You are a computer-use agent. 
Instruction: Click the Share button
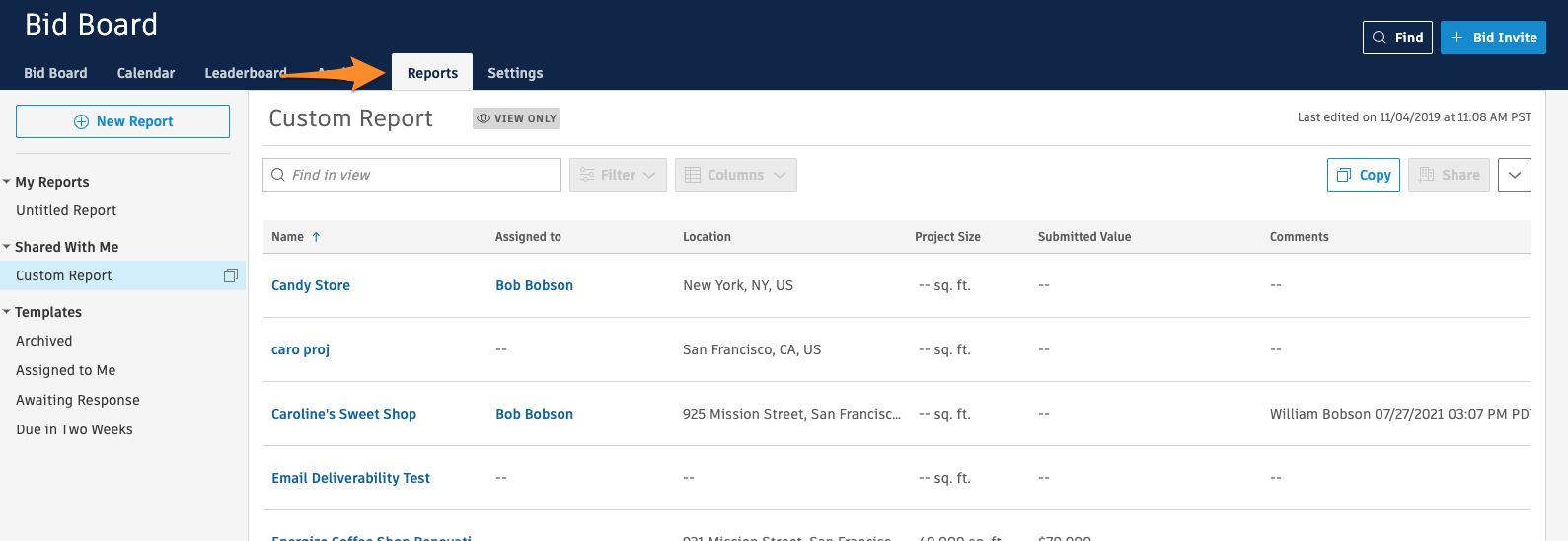(1448, 175)
